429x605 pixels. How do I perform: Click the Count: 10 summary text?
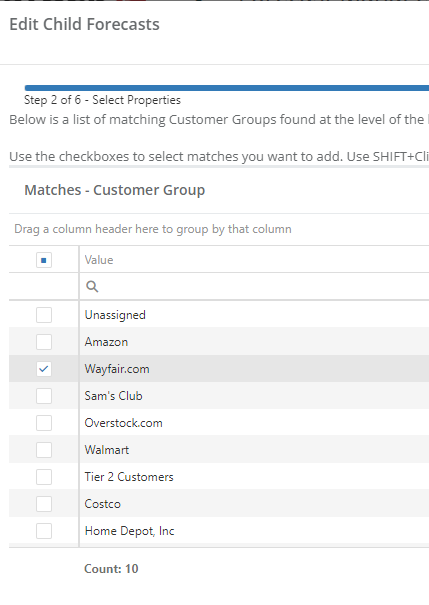(x=111, y=569)
